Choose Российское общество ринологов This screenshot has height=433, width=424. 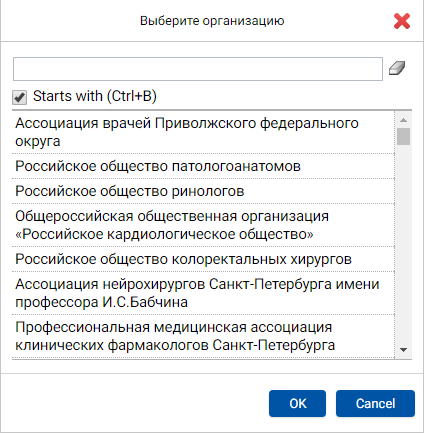coord(203,191)
